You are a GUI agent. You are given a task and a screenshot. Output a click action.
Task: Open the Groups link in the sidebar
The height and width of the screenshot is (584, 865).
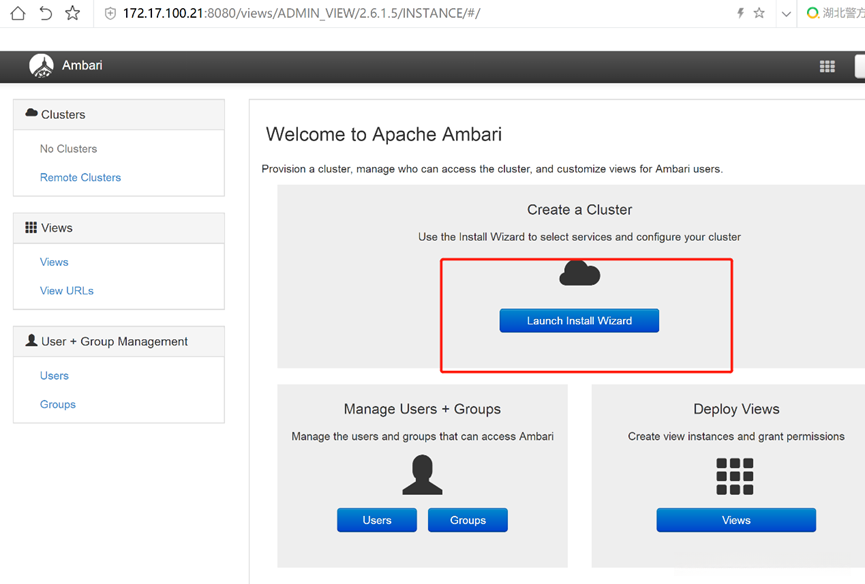tap(58, 405)
